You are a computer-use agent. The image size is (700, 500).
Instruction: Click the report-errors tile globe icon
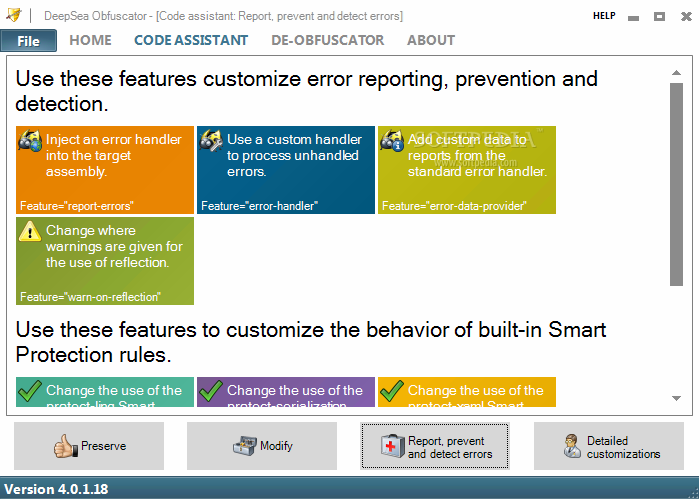(30, 141)
